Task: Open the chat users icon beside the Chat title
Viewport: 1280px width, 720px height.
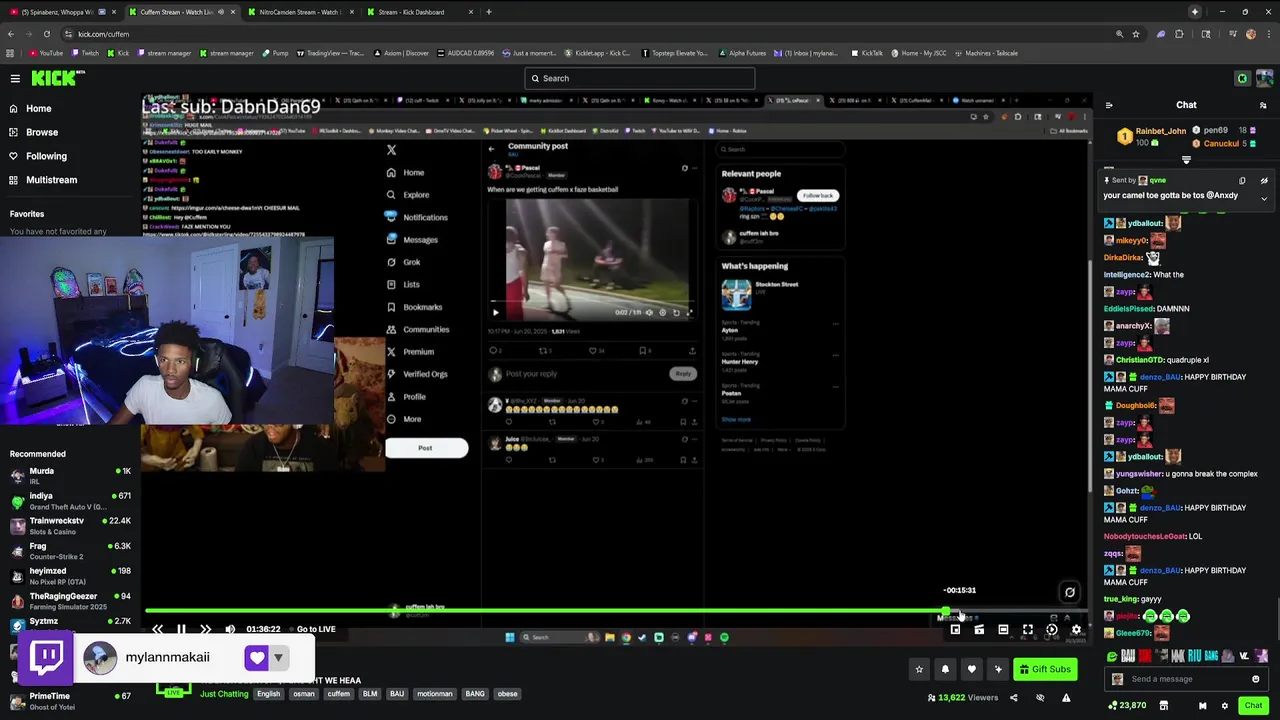Action: tap(1263, 105)
